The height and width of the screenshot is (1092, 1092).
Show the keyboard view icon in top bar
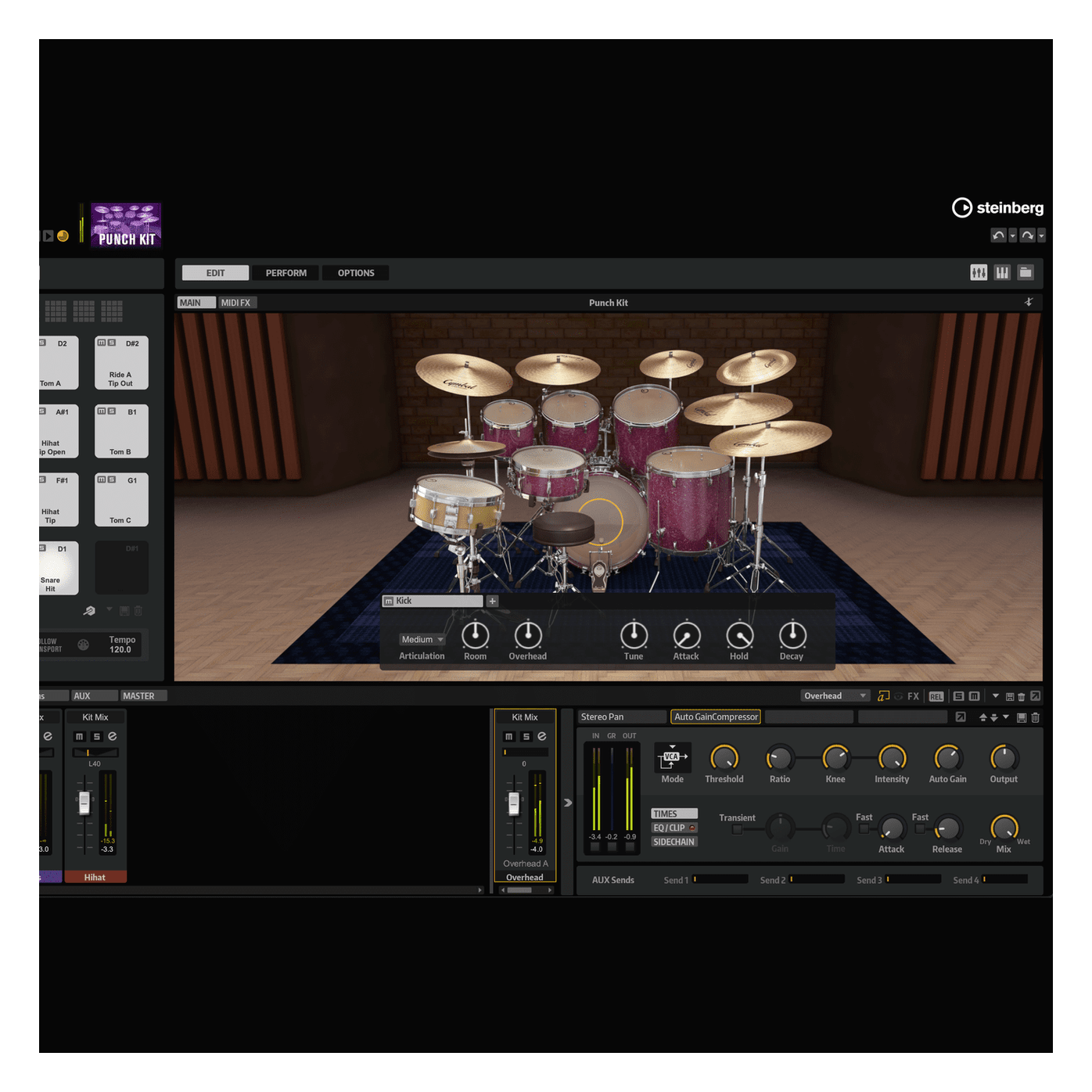pos(1002,272)
